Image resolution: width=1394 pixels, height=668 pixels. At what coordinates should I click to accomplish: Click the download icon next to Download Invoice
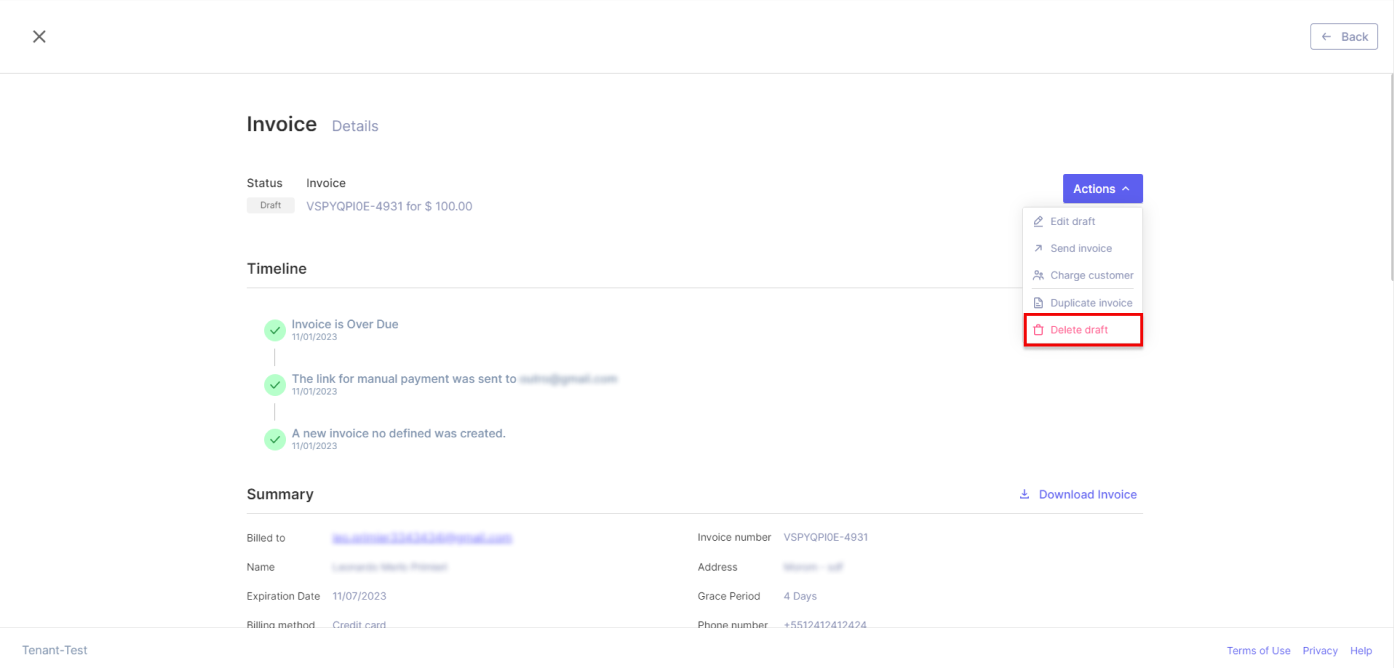coord(1024,494)
